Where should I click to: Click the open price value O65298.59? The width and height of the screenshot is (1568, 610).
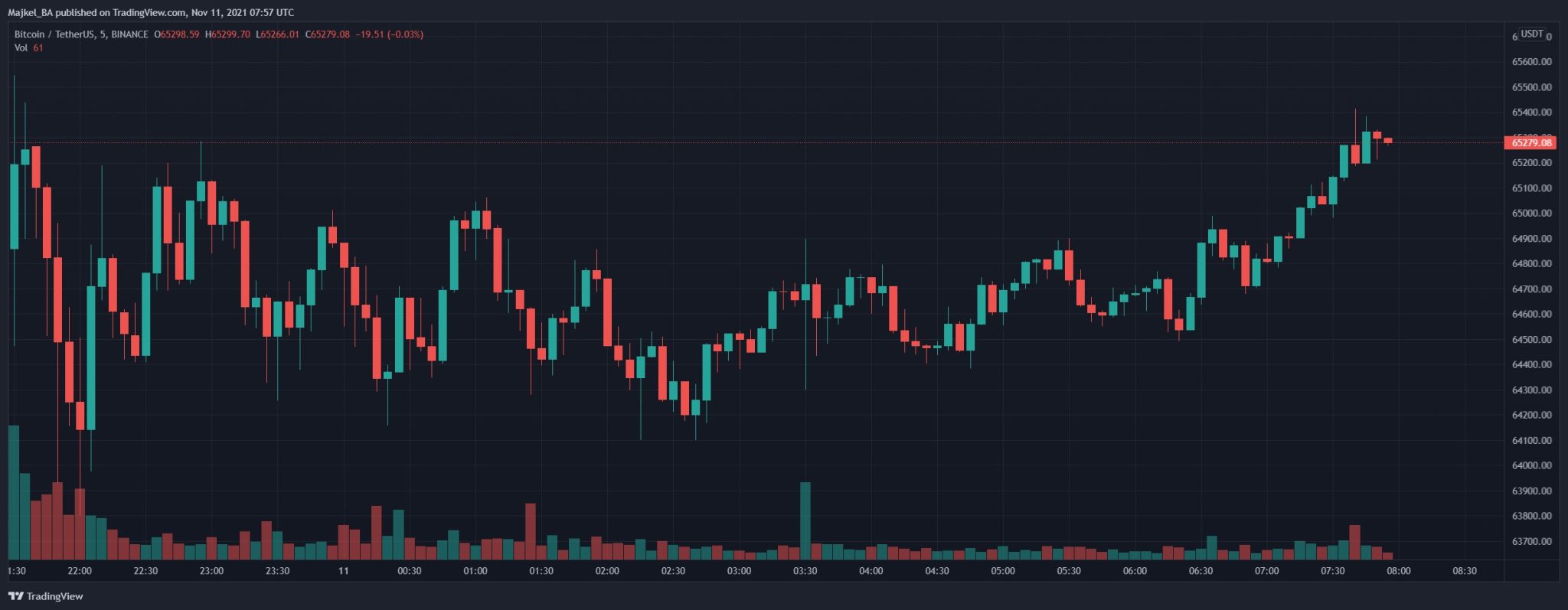coord(177,34)
